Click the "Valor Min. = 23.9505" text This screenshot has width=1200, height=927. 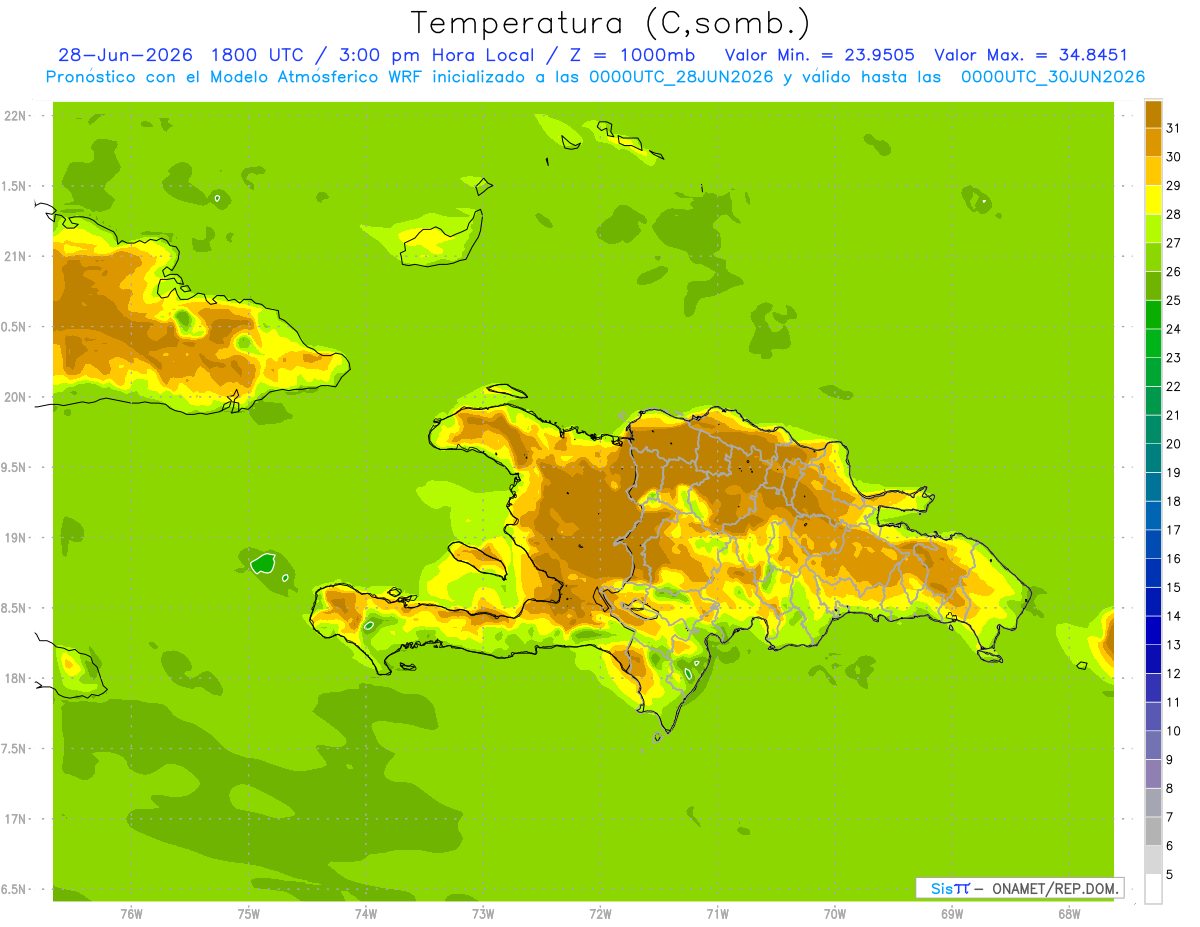point(819,55)
